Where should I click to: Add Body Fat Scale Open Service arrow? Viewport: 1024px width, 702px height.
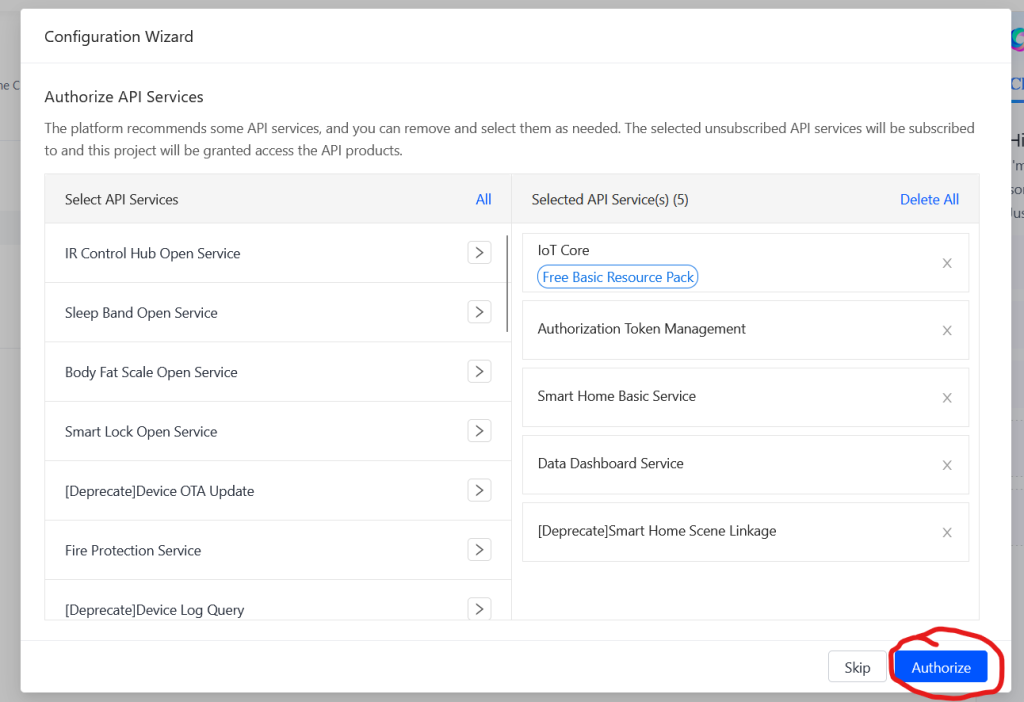coord(479,372)
